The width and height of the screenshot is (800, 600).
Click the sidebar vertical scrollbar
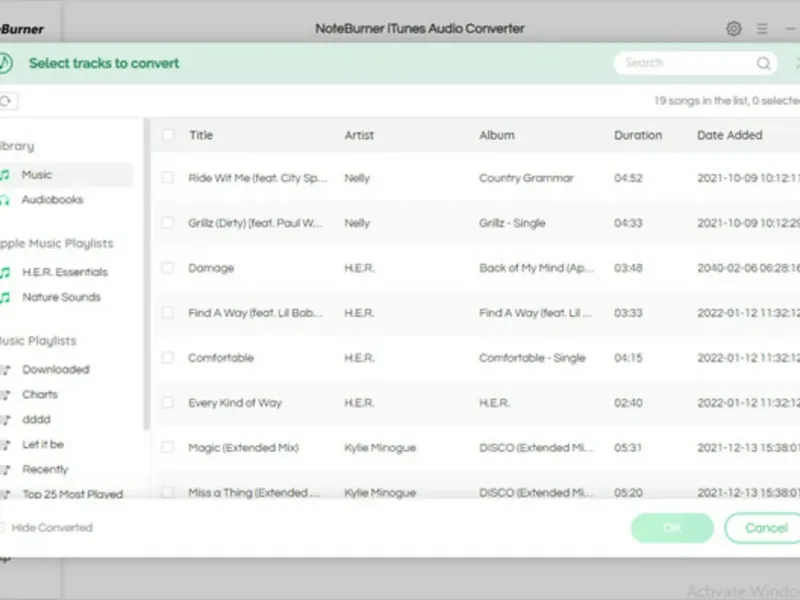147,276
